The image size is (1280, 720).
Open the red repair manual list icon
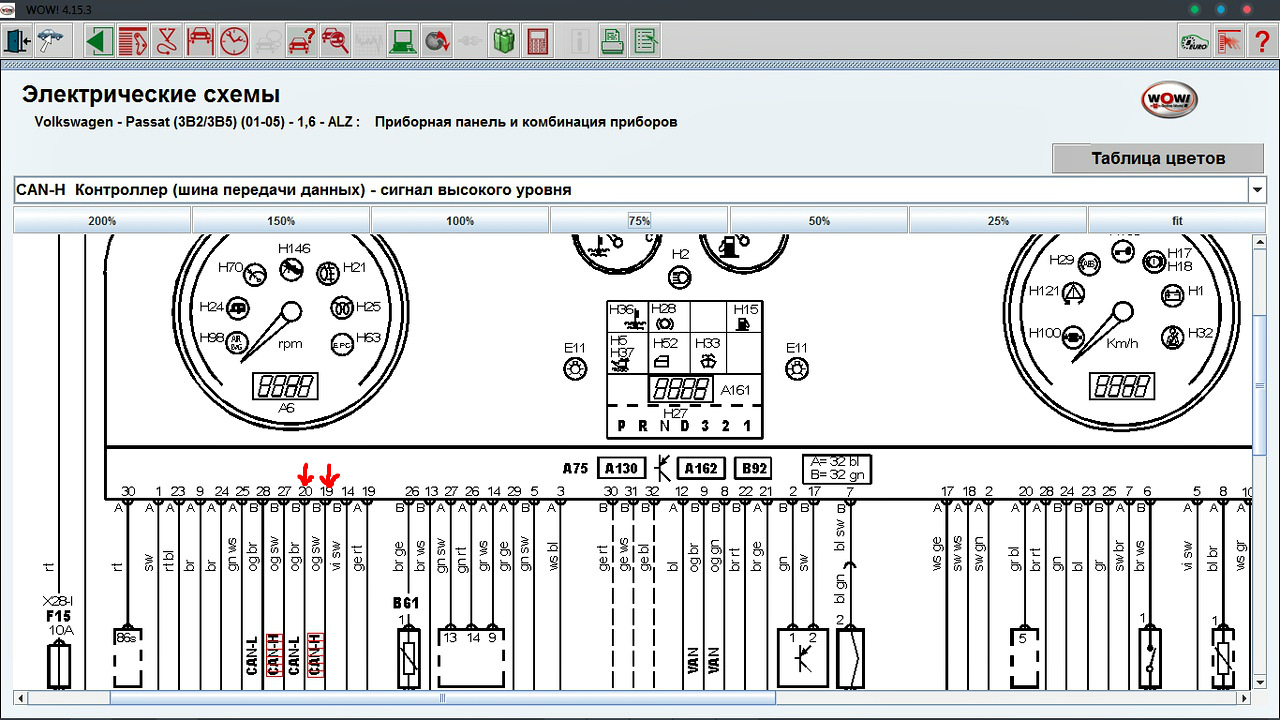(x=132, y=41)
